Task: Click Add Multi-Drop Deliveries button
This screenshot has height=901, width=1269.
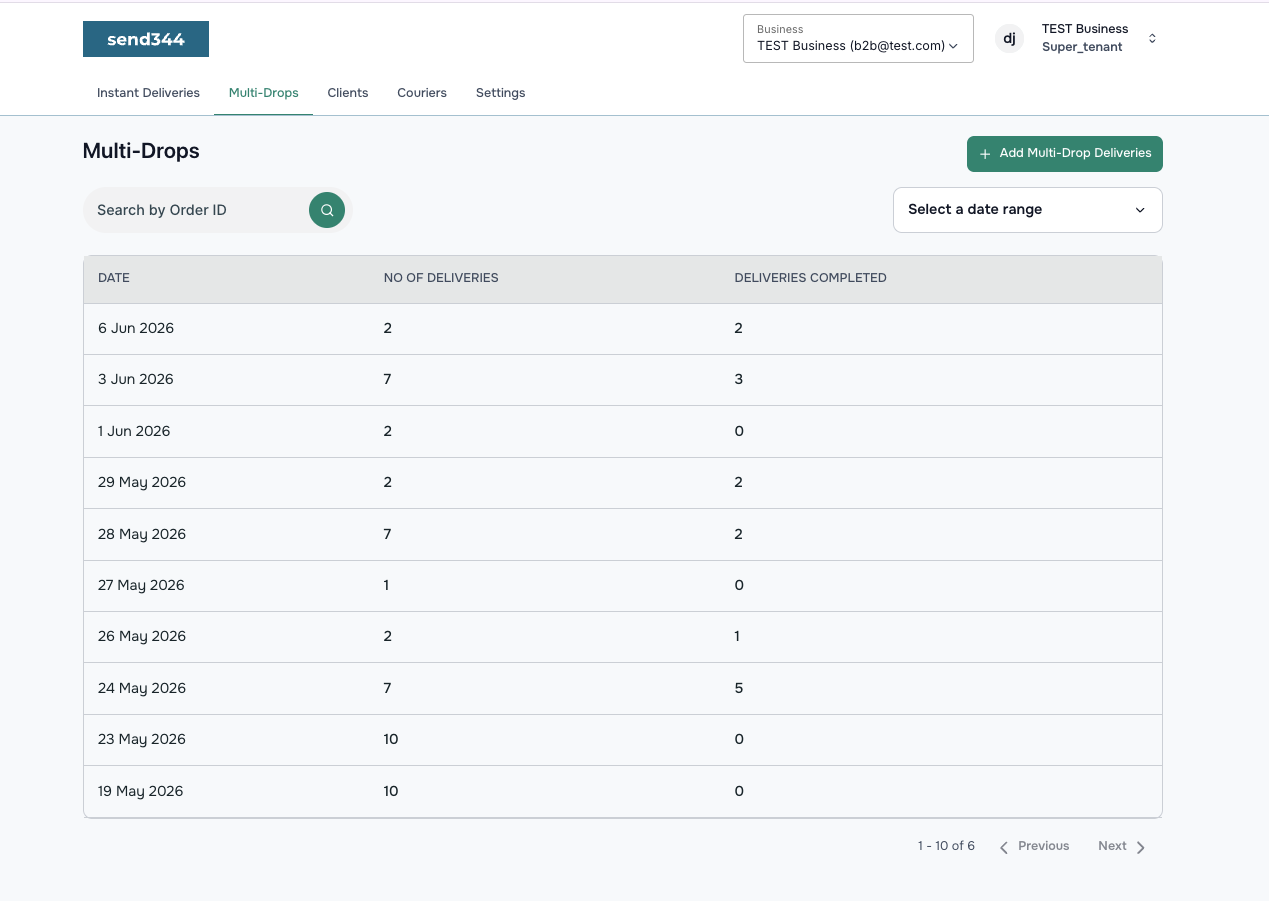Action: (x=1065, y=154)
